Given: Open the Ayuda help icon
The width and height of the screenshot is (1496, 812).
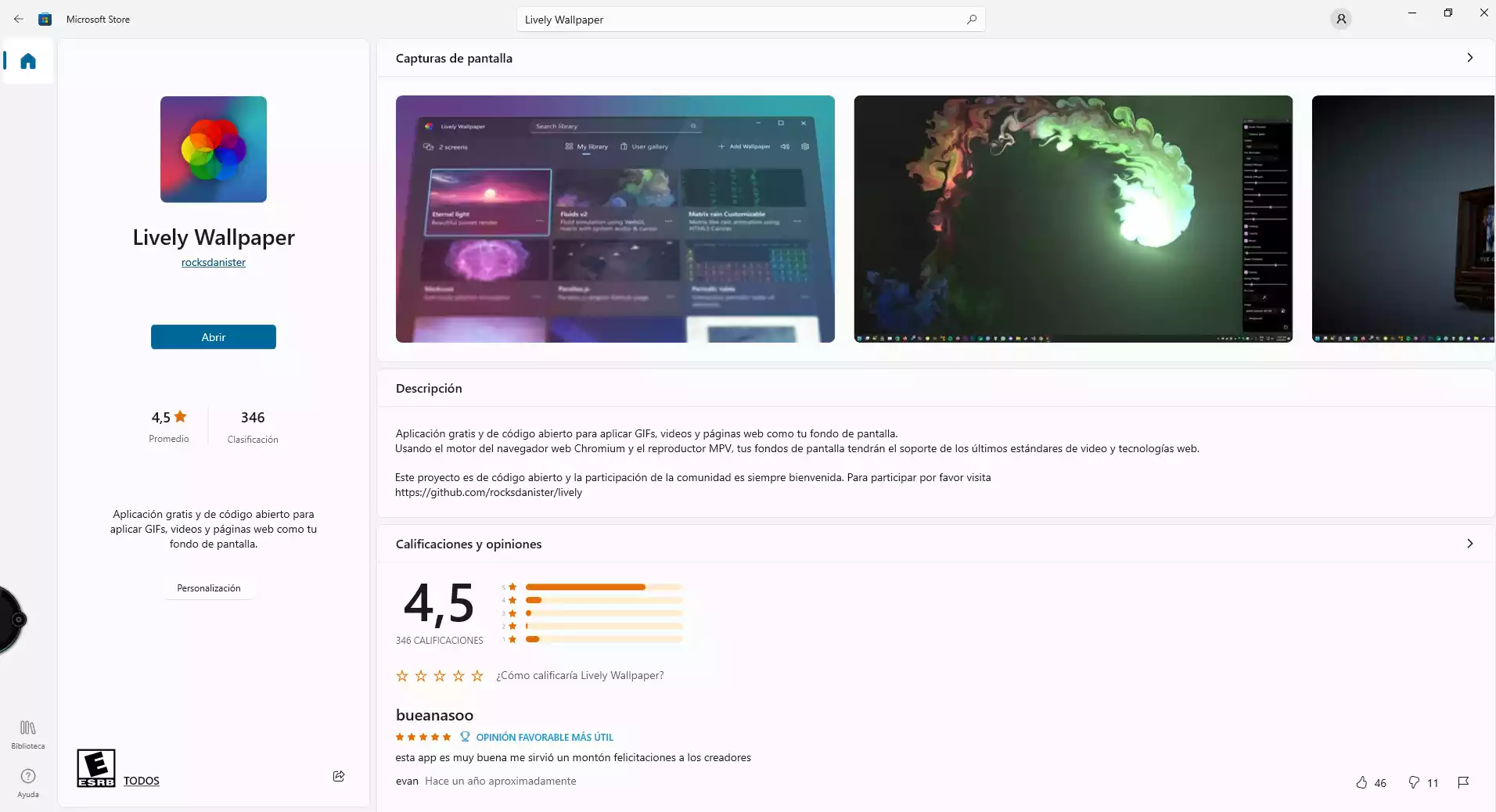Looking at the screenshot, I should point(28,783).
